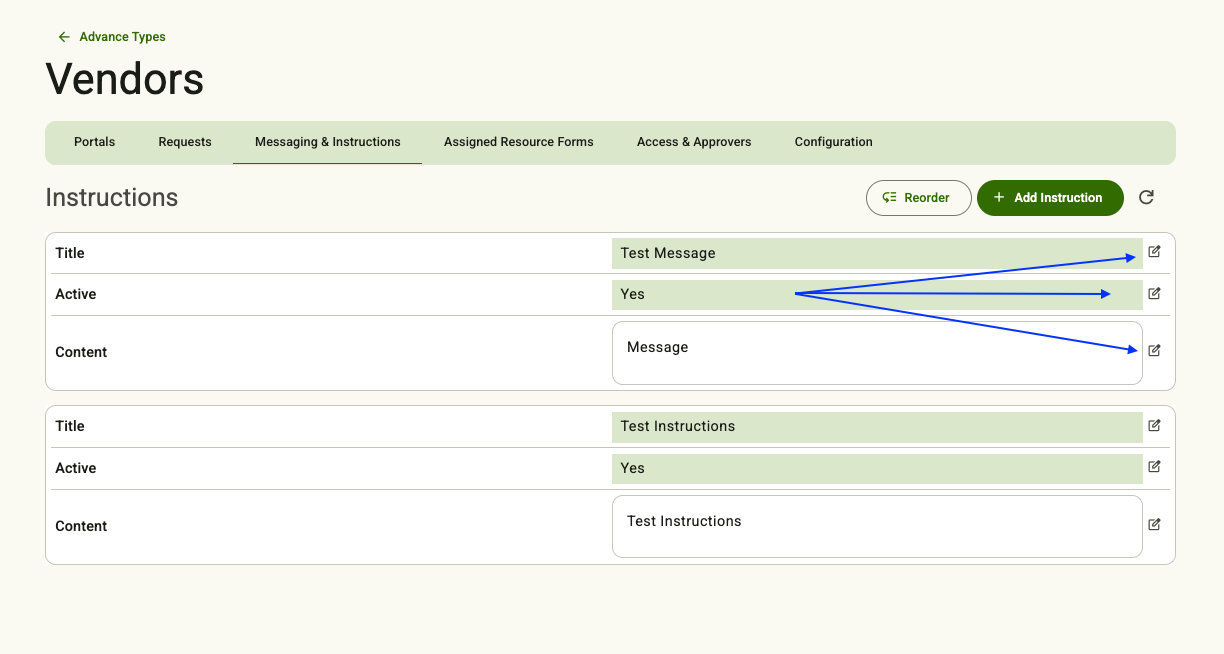Image resolution: width=1224 pixels, height=654 pixels.
Task: Edit the Test Instructions title field
Action: click(1154, 426)
